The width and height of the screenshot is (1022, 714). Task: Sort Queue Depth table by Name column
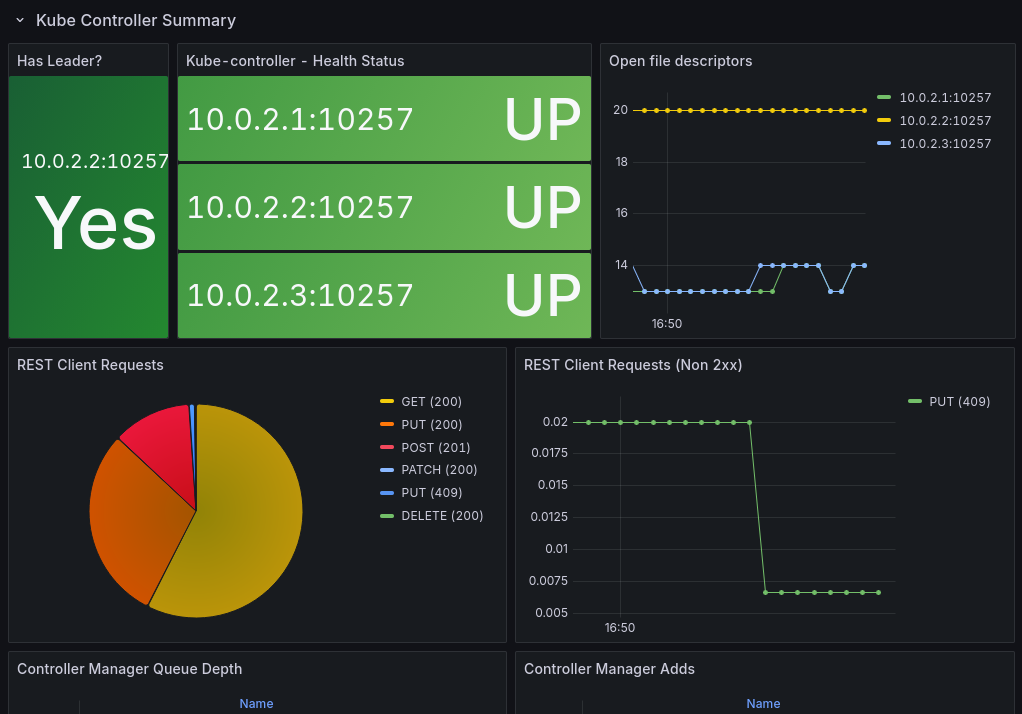point(256,704)
